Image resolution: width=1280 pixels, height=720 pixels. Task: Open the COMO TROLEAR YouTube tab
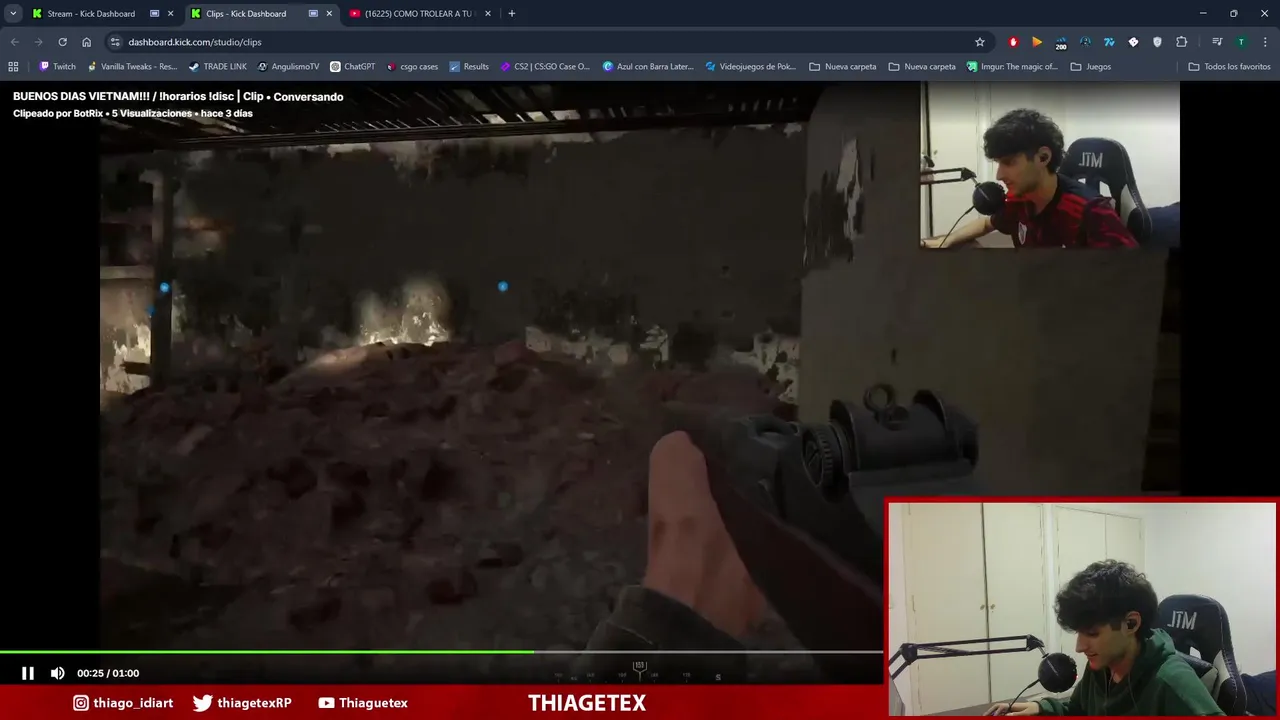pos(418,14)
